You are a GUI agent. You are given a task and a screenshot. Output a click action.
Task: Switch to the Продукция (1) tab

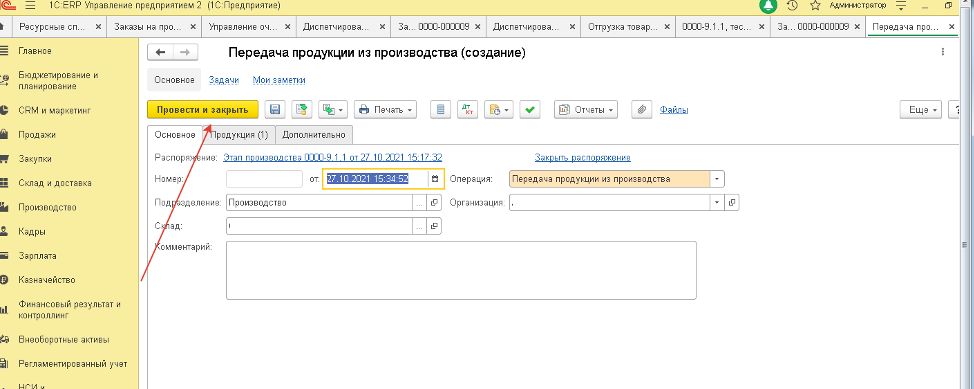pos(239,134)
